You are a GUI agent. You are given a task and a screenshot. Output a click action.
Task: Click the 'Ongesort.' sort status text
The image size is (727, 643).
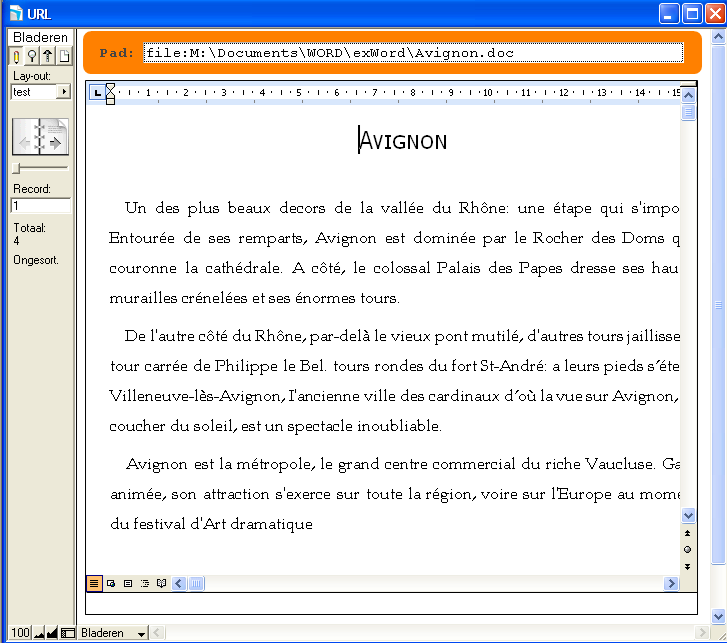pos(36,260)
